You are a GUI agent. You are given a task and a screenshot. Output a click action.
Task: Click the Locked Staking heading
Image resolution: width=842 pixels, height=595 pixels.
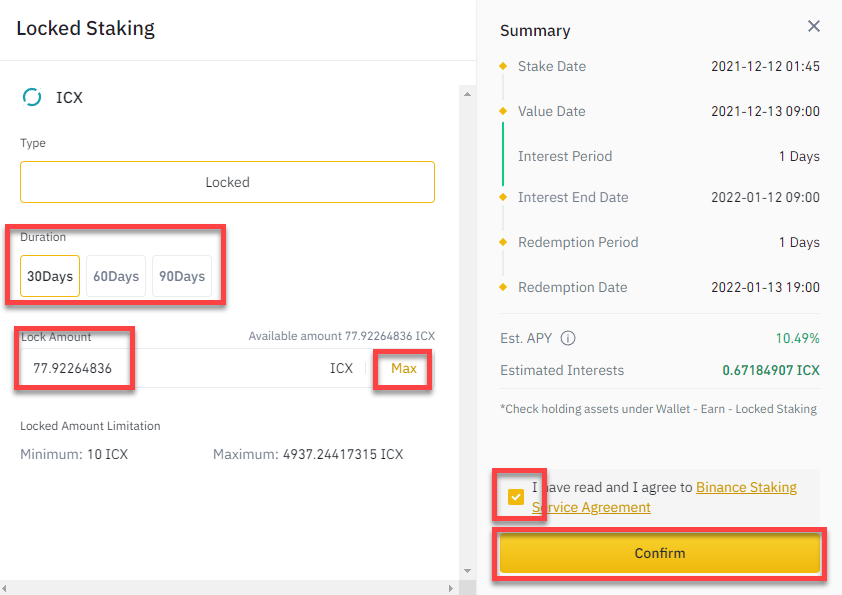pos(85,28)
